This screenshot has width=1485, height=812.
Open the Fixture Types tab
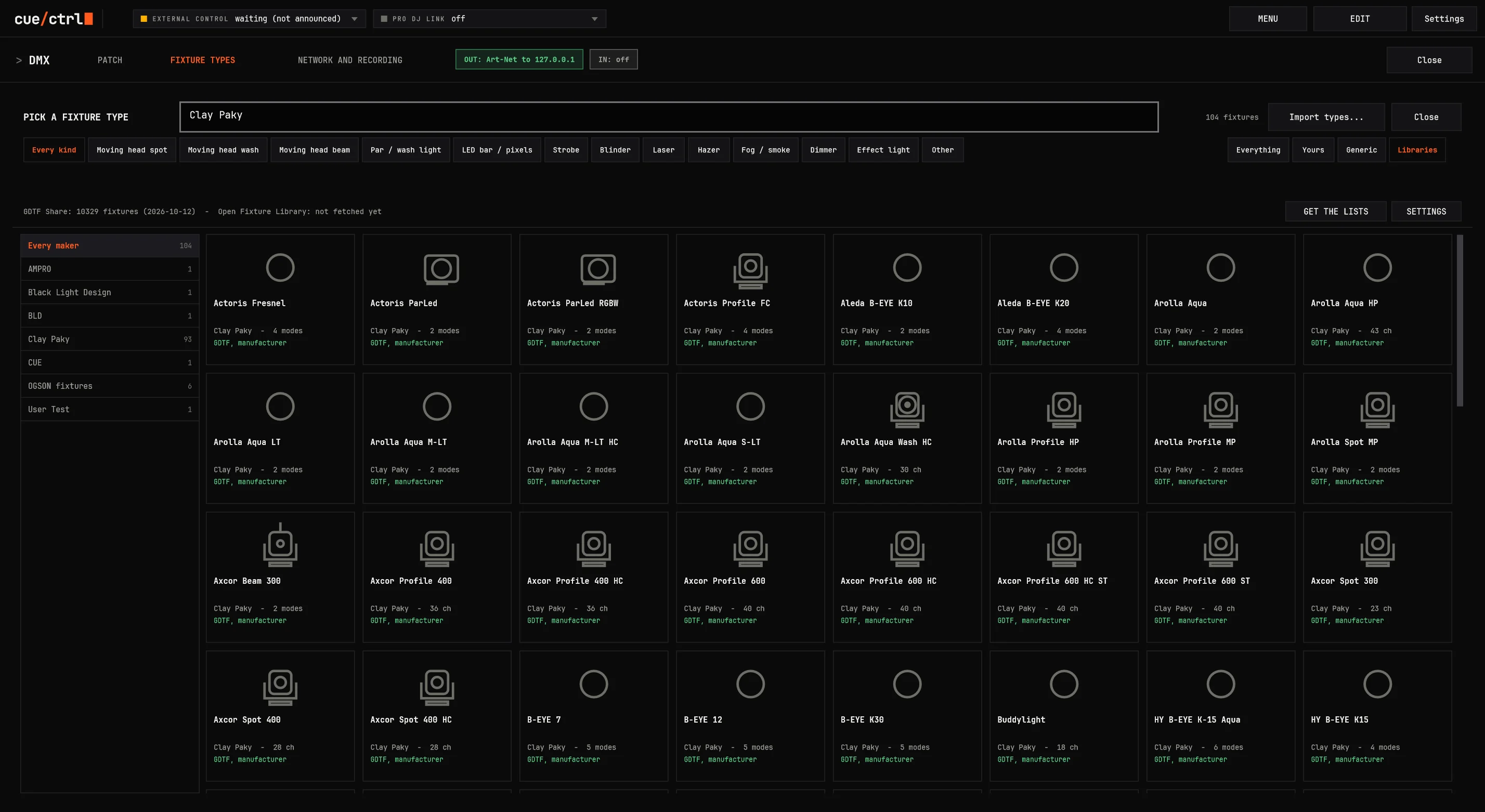[x=202, y=60]
